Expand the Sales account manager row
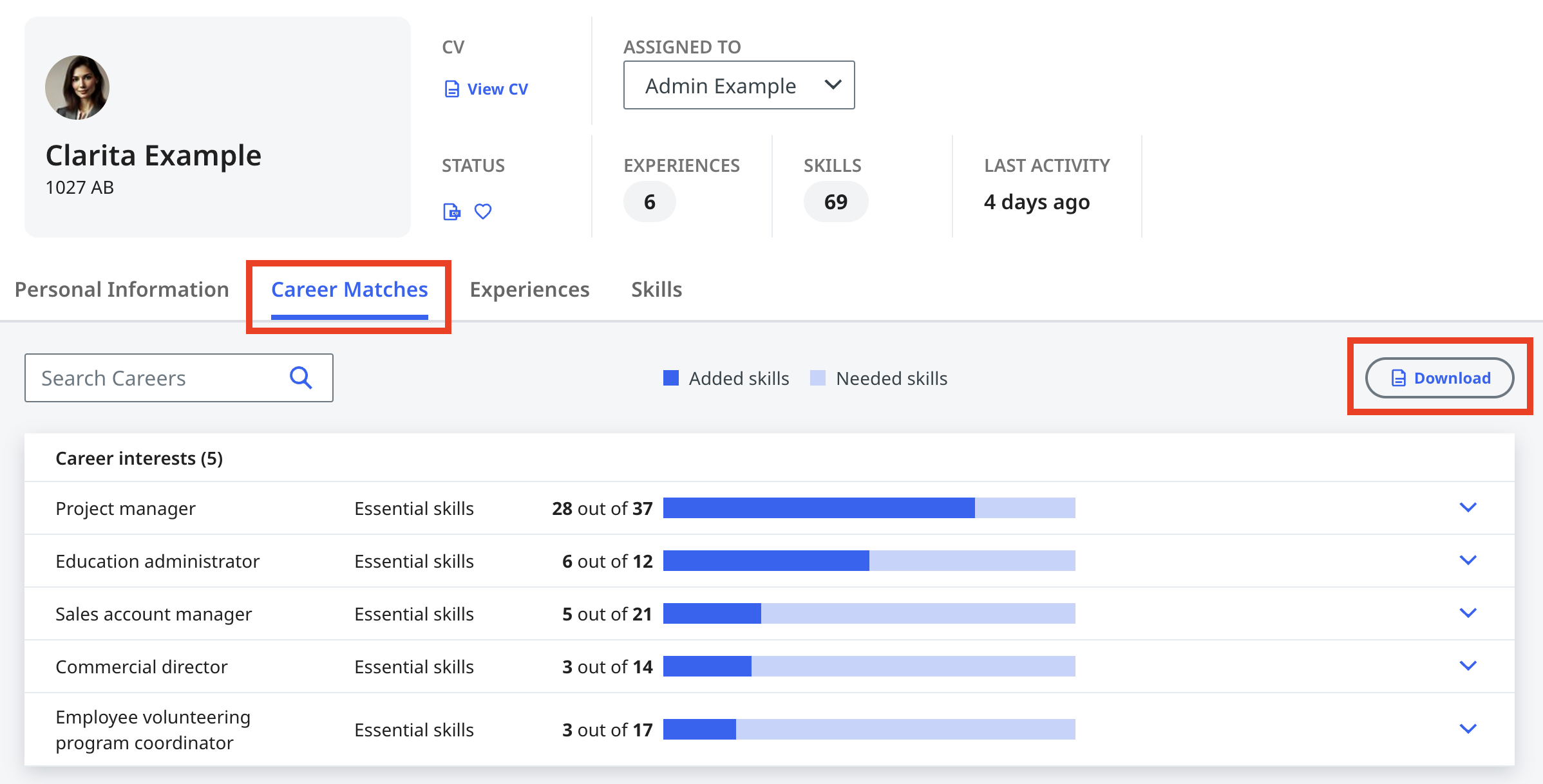 (x=1468, y=613)
